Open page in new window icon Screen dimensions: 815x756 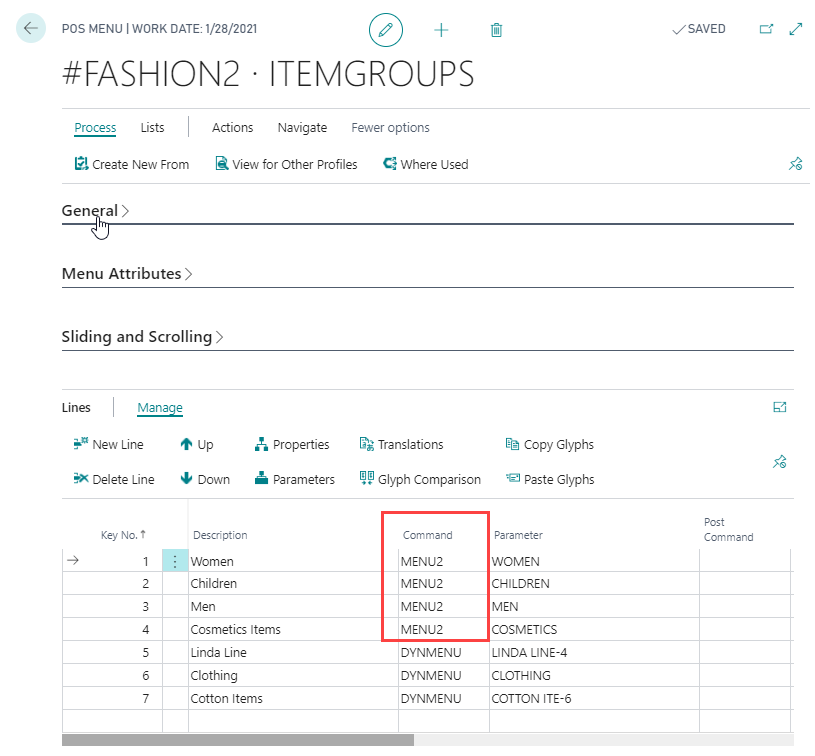[x=767, y=29]
